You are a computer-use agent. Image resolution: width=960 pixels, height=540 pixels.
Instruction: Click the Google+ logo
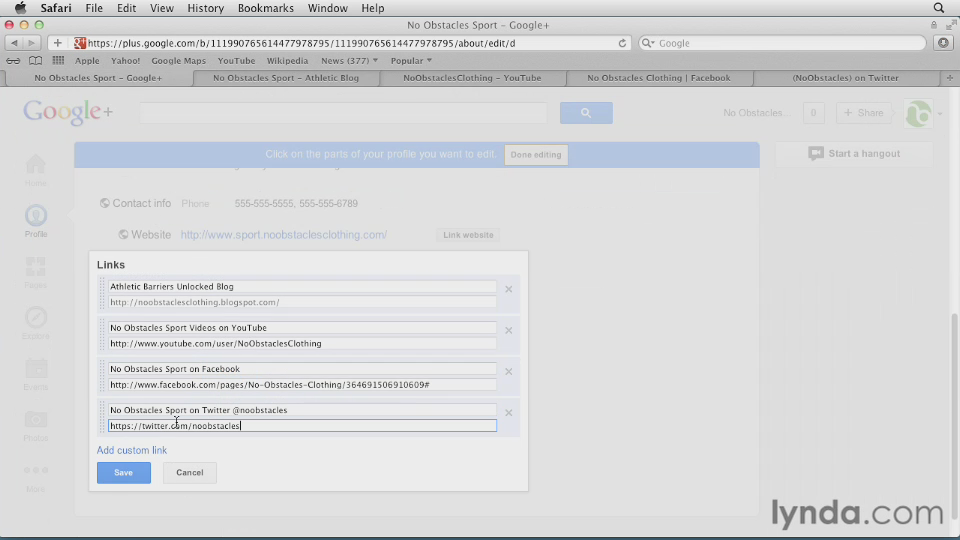click(68, 112)
